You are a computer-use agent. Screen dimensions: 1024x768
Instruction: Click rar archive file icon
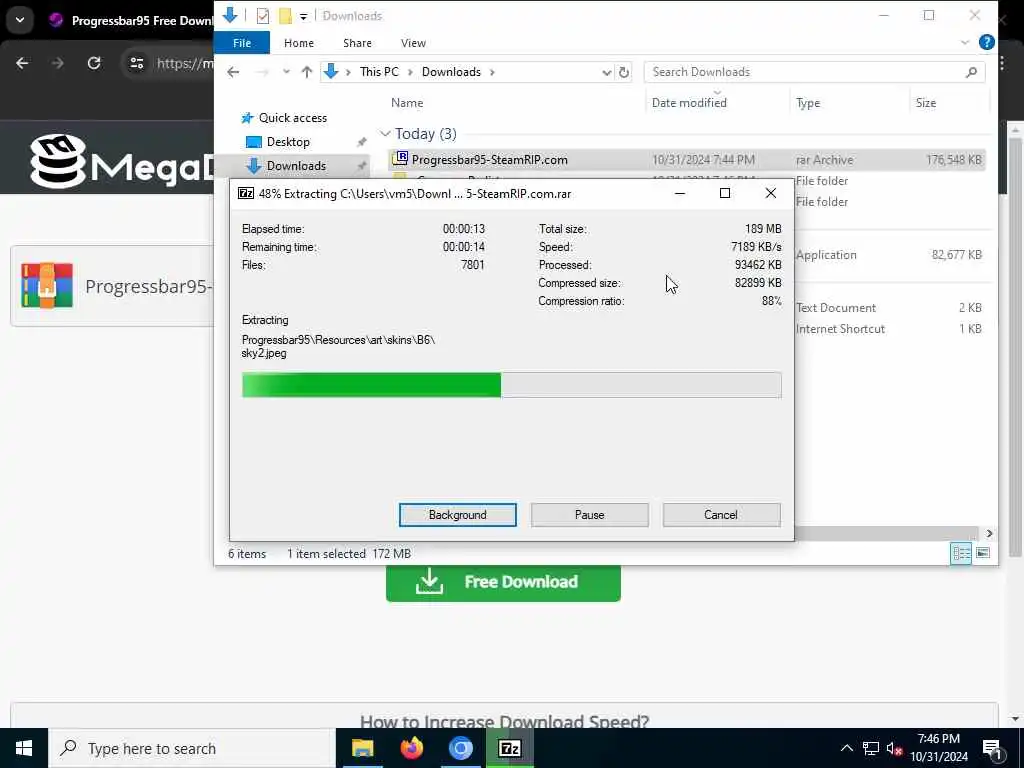tap(400, 159)
